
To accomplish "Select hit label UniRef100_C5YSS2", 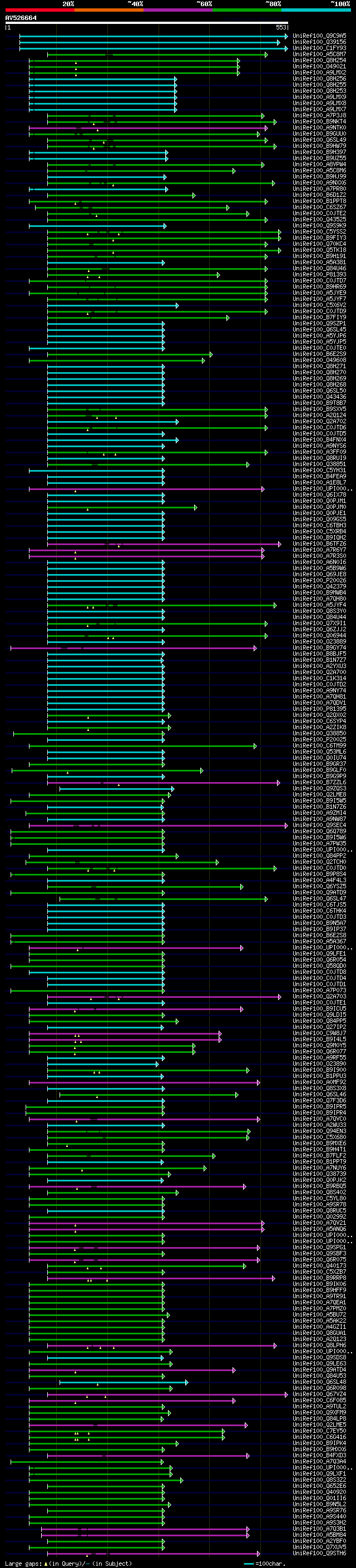I will coord(319,231).
